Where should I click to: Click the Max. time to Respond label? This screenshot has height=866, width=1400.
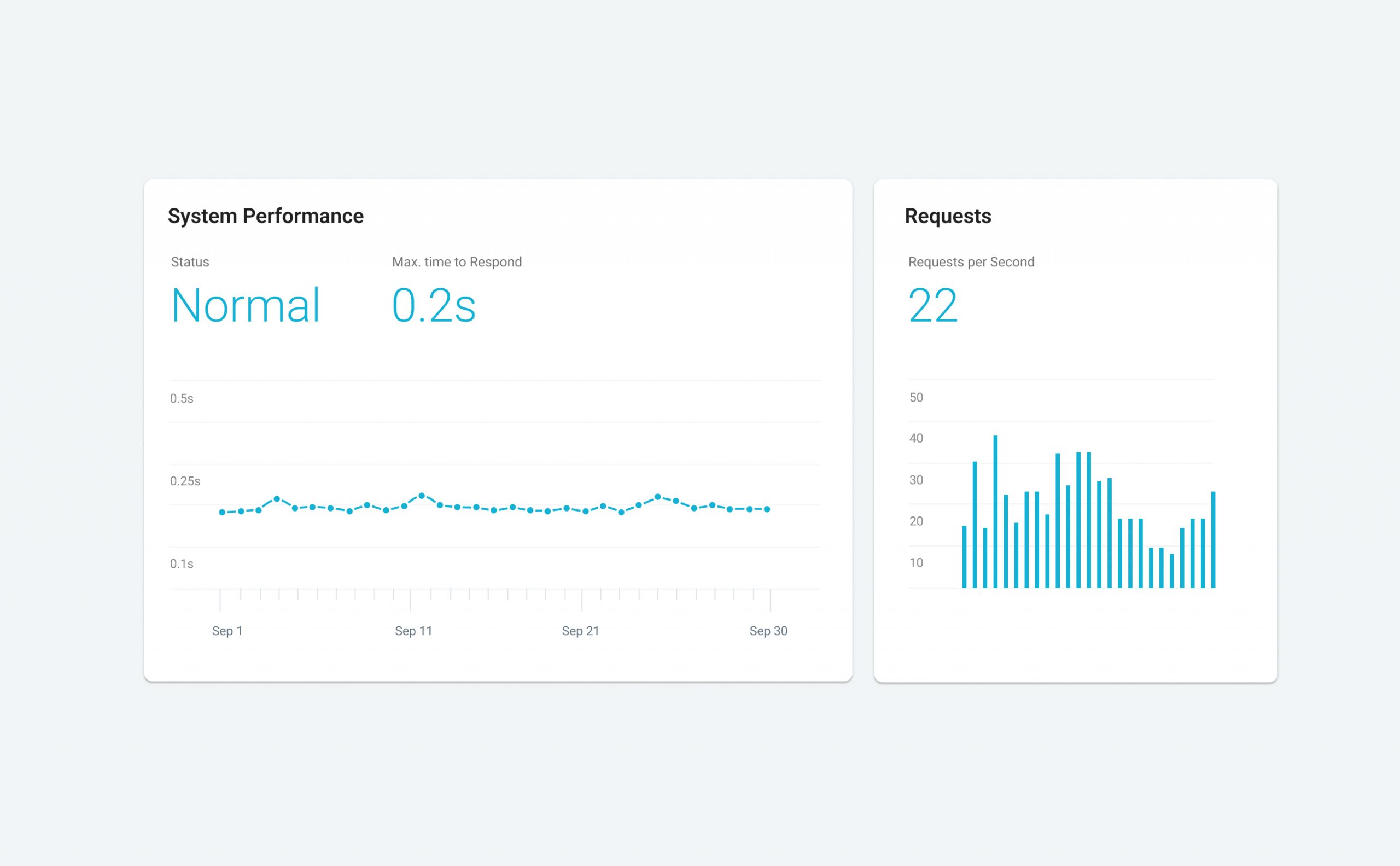click(456, 261)
